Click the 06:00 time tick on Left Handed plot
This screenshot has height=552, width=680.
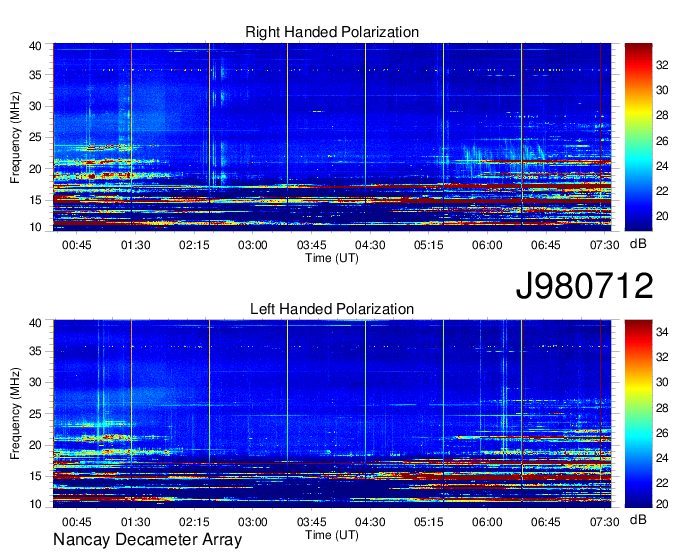click(x=487, y=522)
